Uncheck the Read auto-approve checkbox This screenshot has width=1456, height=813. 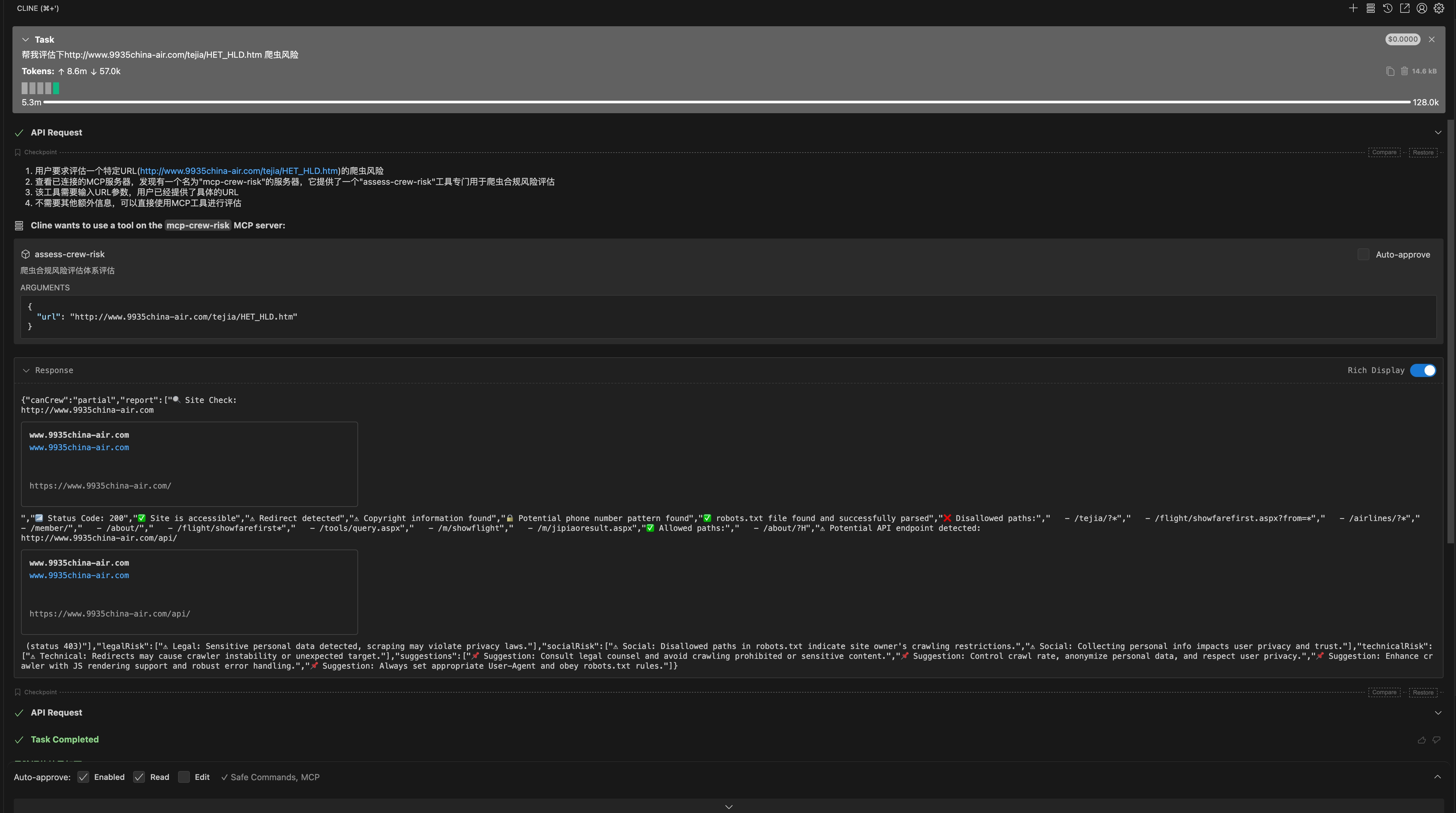tap(139, 777)
